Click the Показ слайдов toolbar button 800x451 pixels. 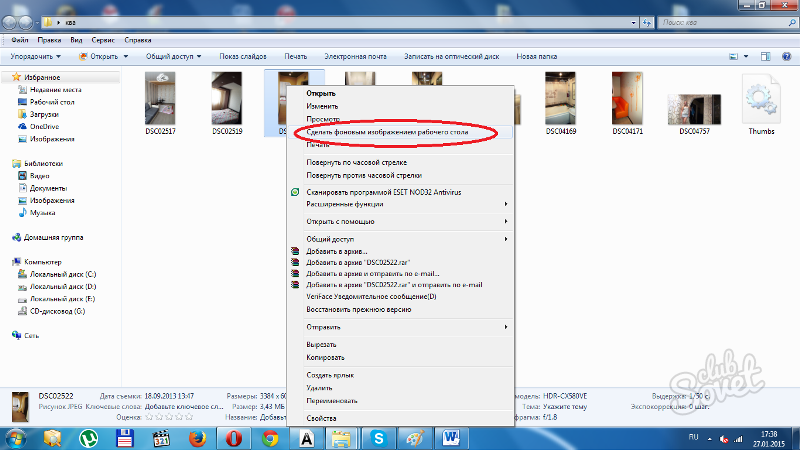[243, 57]
